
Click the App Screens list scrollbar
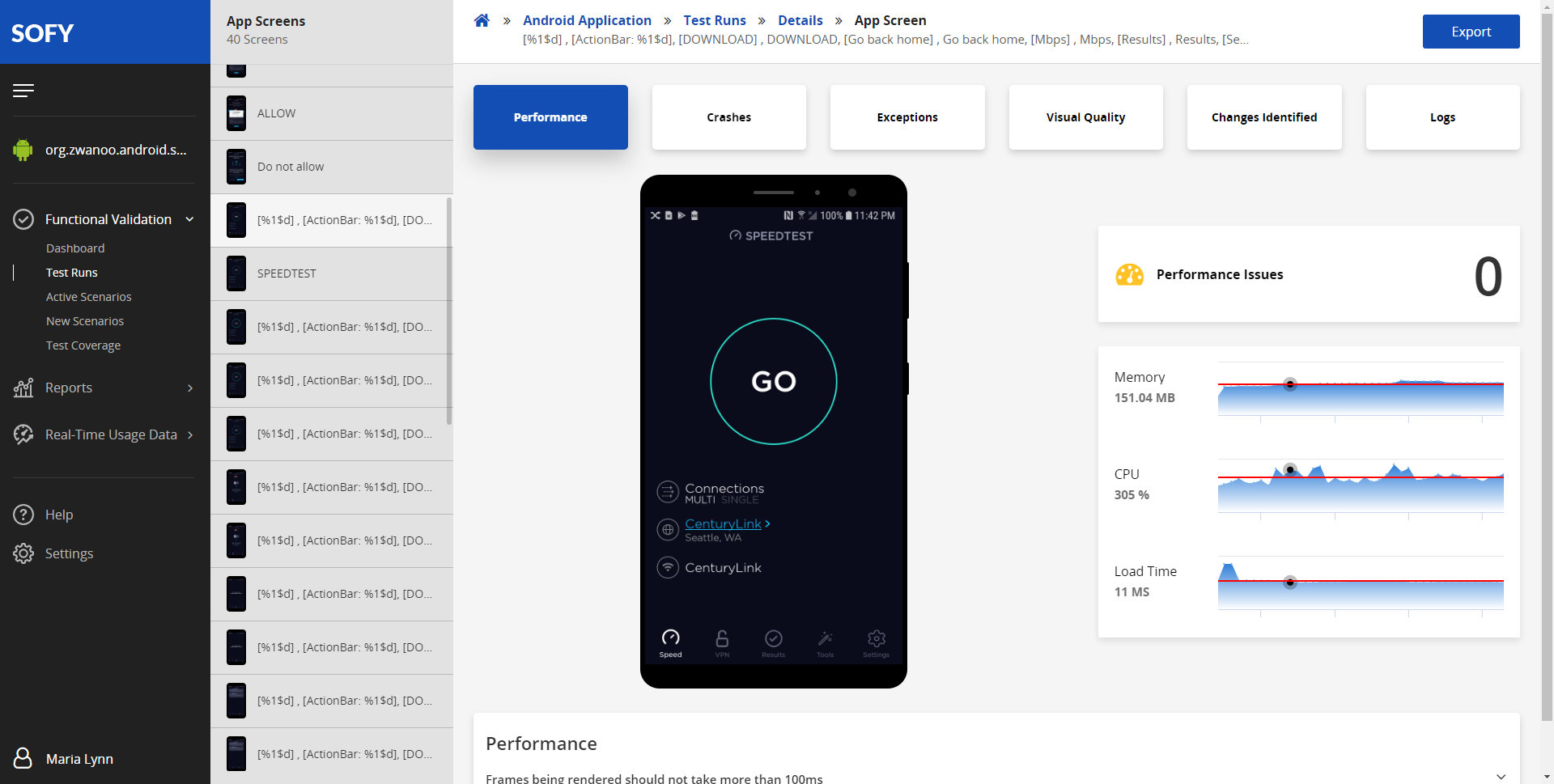point(449,311)
